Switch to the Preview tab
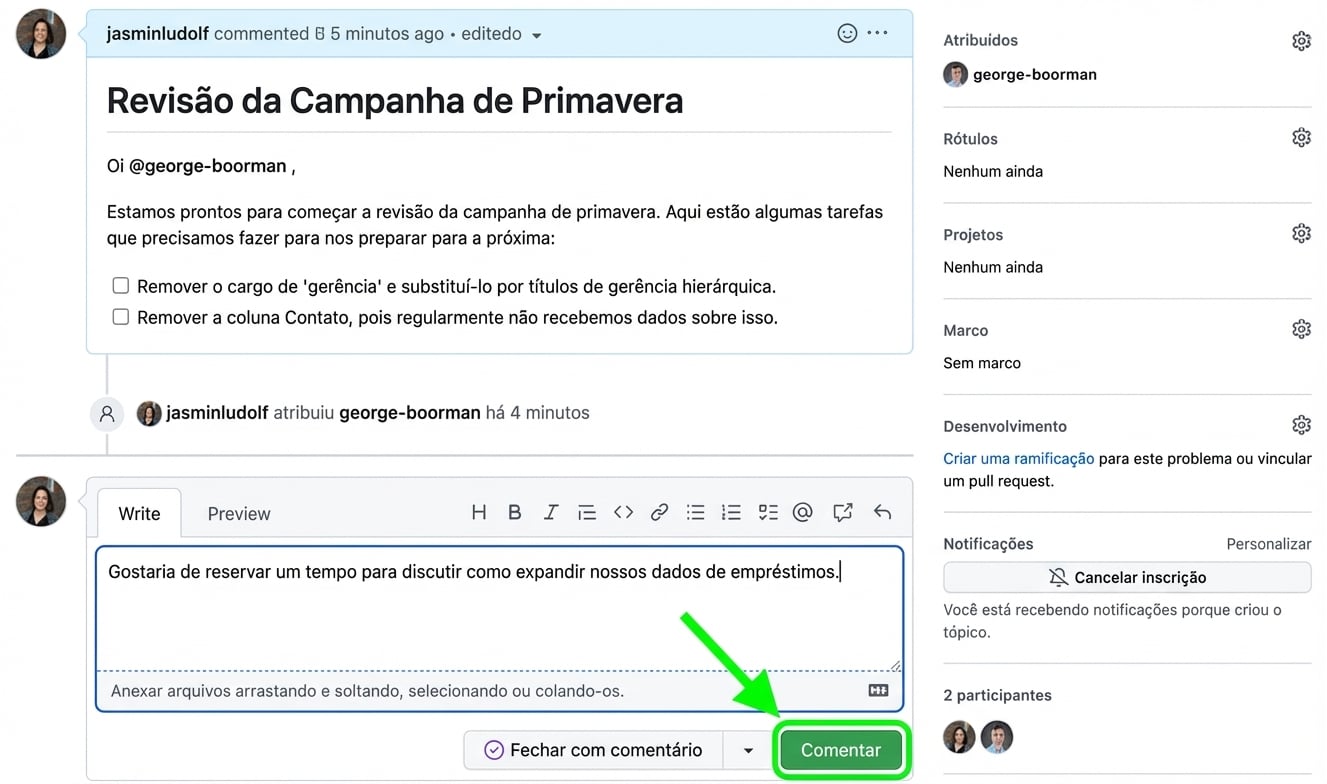Viewport: 1327px width, 784px height. click(x=239, y=513)
